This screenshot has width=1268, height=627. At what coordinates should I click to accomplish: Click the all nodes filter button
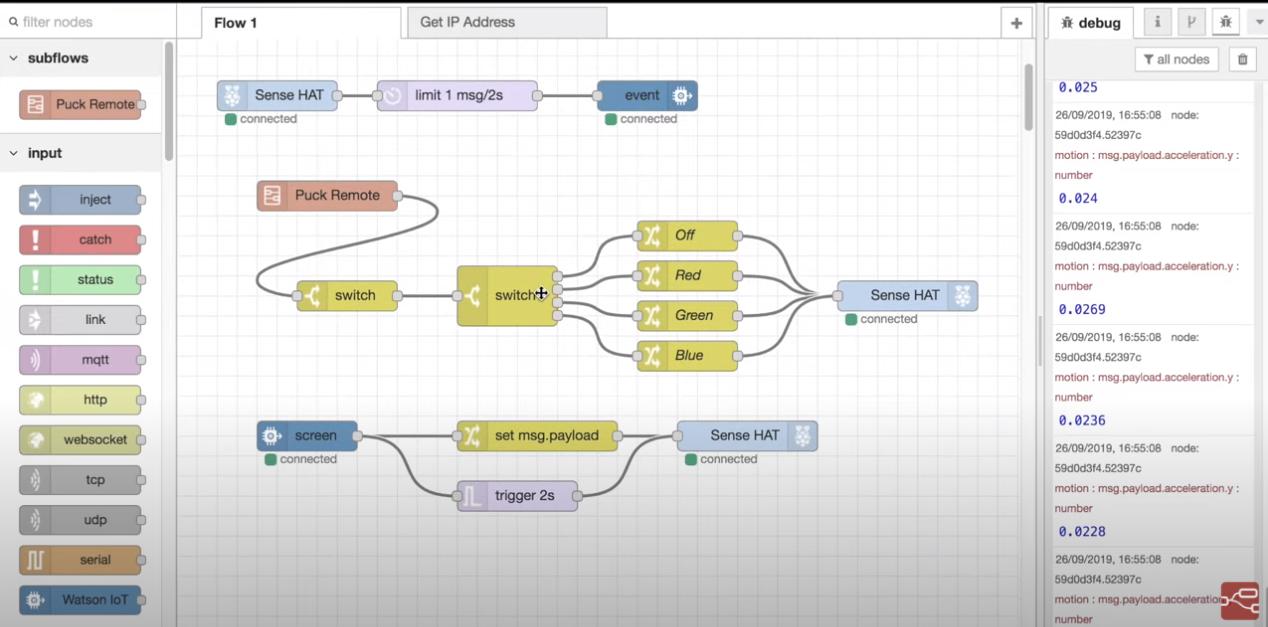1176,59
